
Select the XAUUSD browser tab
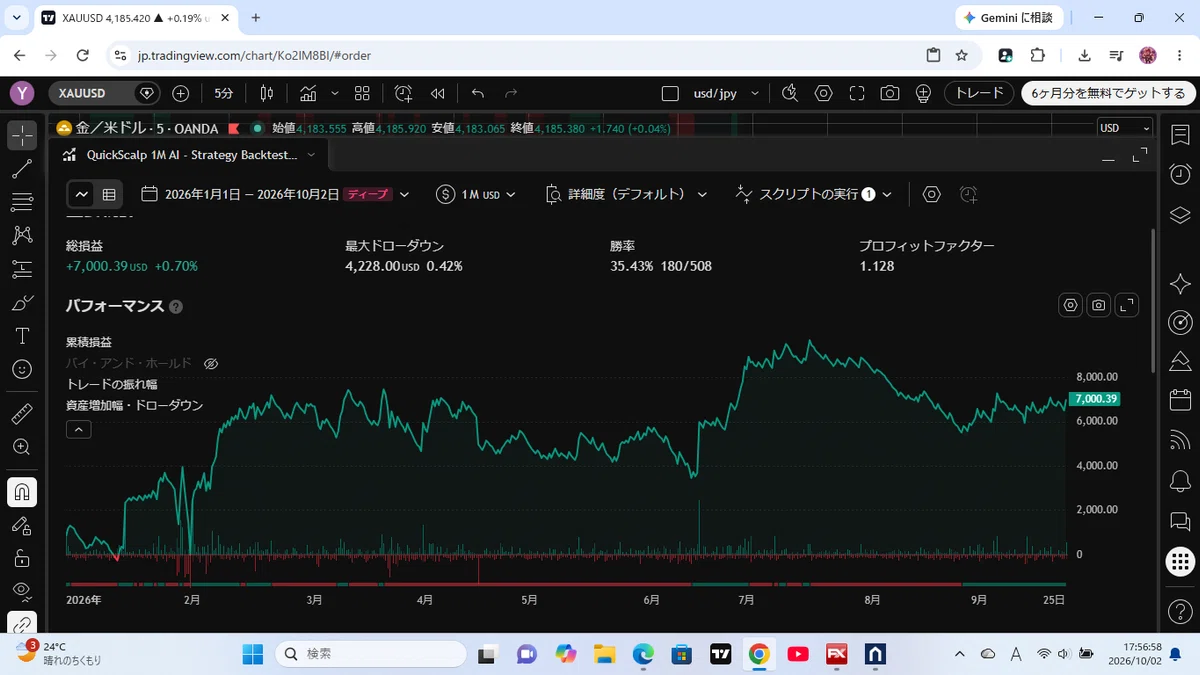134,18
